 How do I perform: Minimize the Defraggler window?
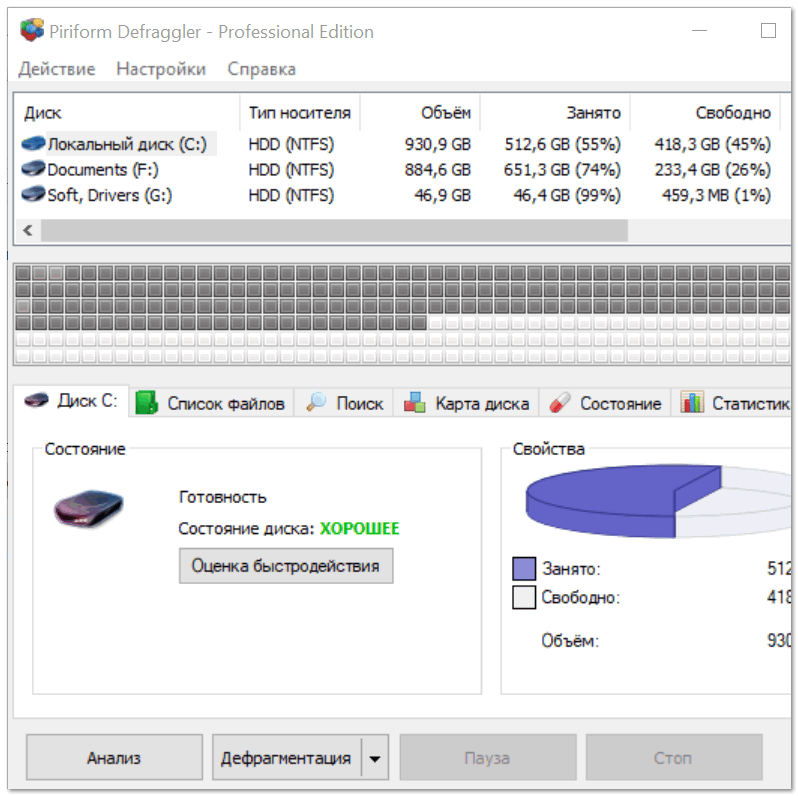tap(700, 31)
